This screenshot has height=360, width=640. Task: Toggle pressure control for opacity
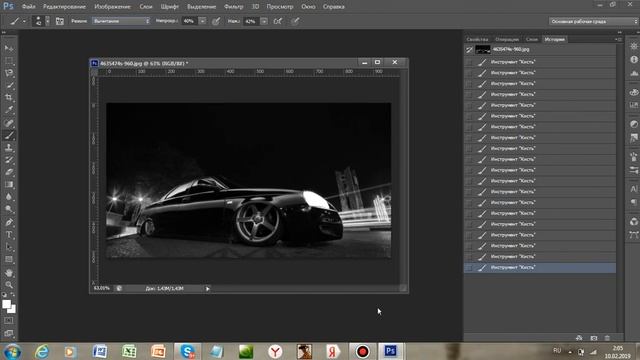pyautogui.click(x=216, y=21)
